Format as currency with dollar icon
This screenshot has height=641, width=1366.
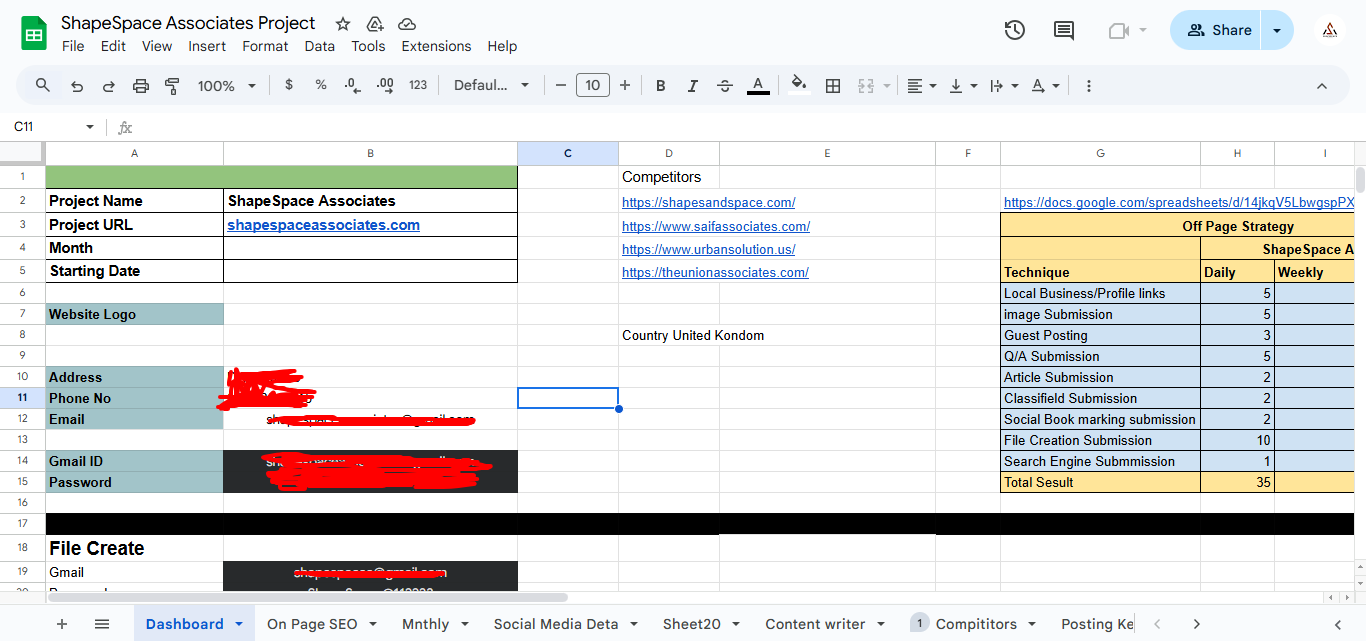pos(289,85)
